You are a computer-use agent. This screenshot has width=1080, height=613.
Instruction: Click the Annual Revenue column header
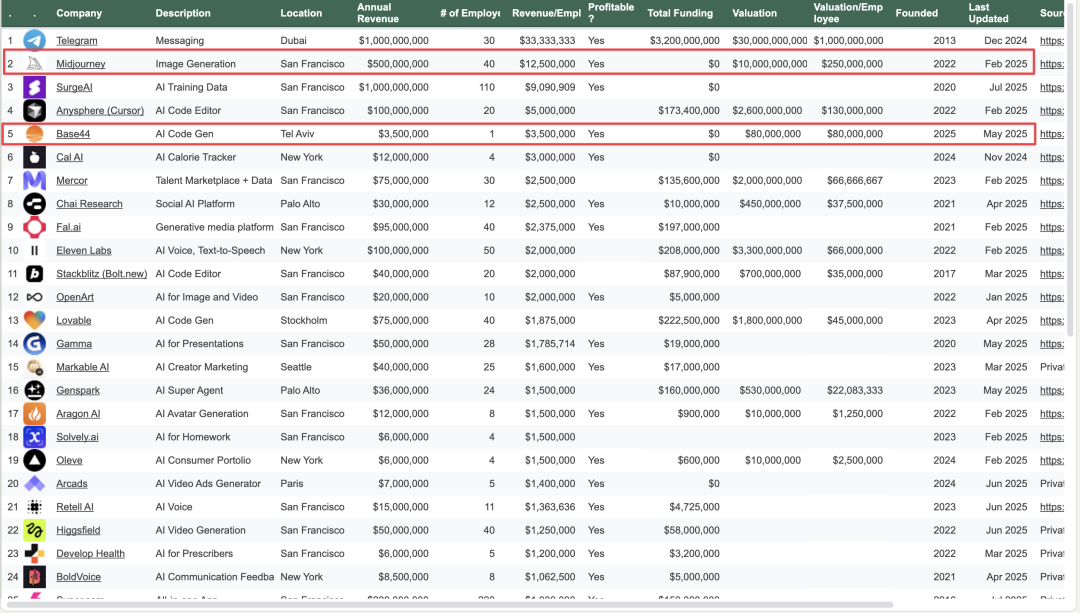[x=377, y=13]
